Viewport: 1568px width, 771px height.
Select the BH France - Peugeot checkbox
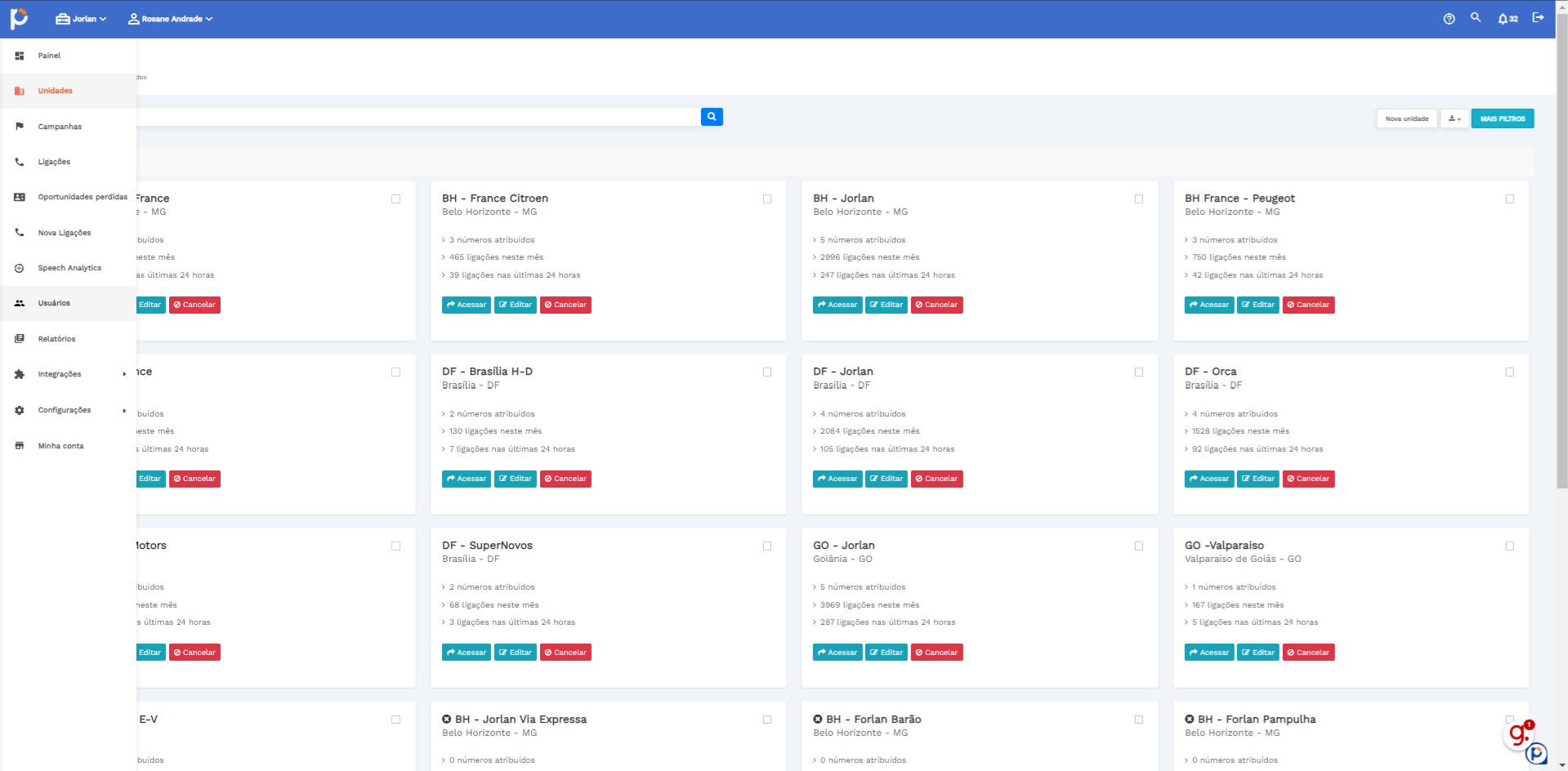pyautogui.click(x=1510, y=198)
